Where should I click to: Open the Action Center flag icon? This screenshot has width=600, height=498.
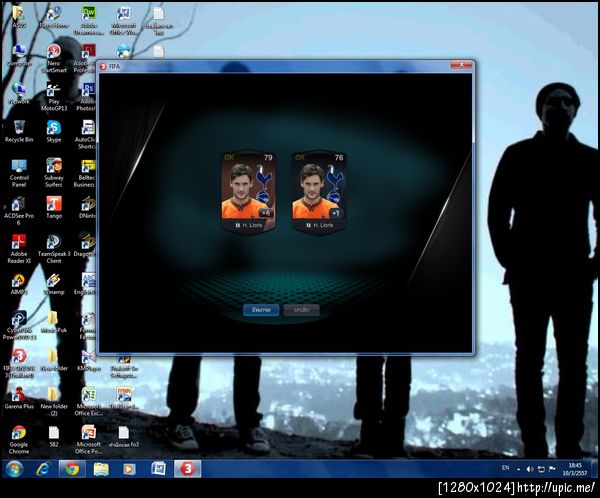pyautogui.click(x=552, y=469)
